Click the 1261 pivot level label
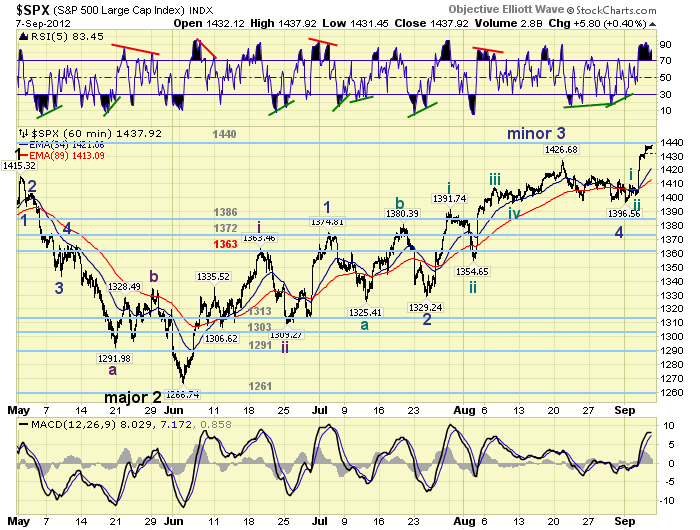 (x=260, y=386)
